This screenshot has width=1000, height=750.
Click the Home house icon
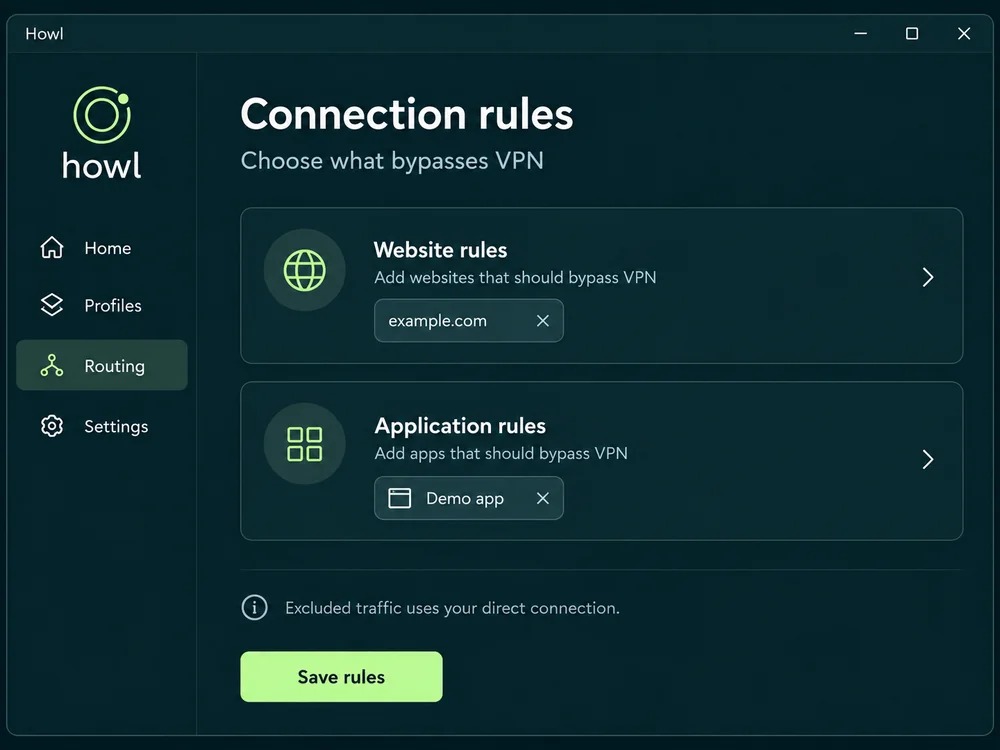[52, 247]
